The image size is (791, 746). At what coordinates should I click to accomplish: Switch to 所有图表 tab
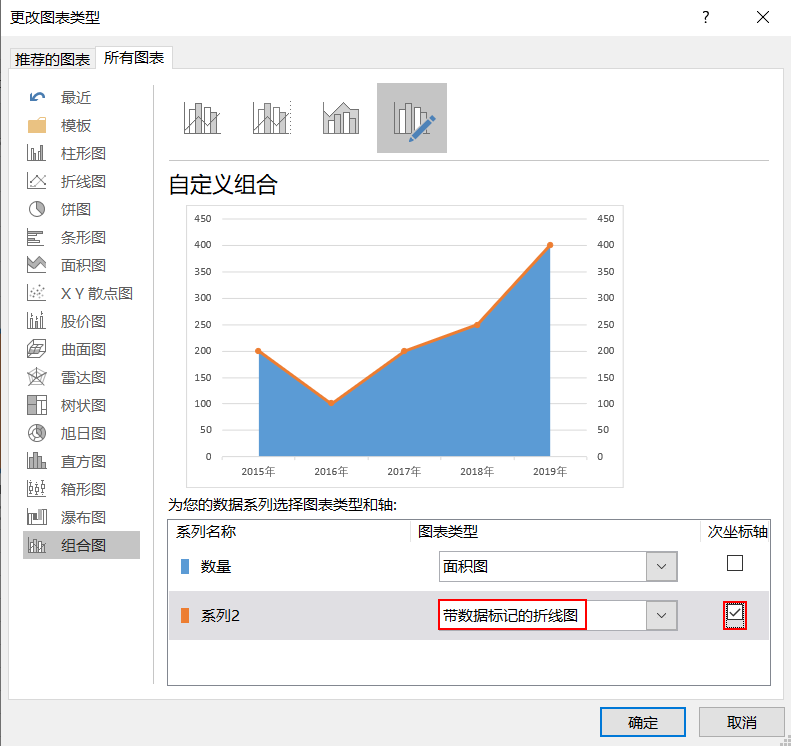pos(134,58)
